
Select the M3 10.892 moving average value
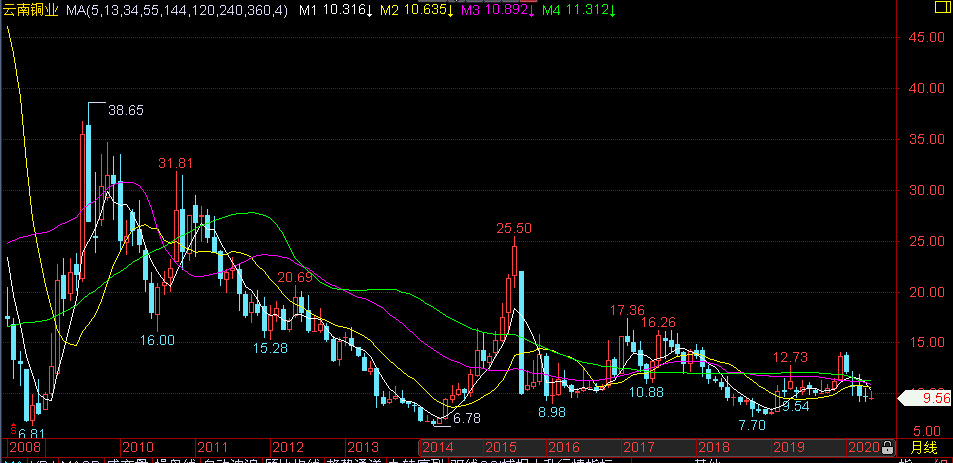pos(498,10)
